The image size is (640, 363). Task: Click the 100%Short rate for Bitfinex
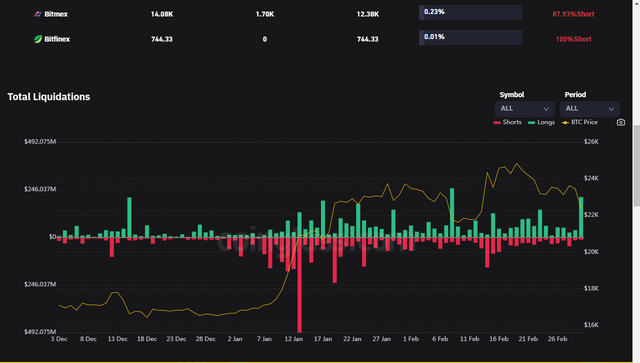click(573, 39)
